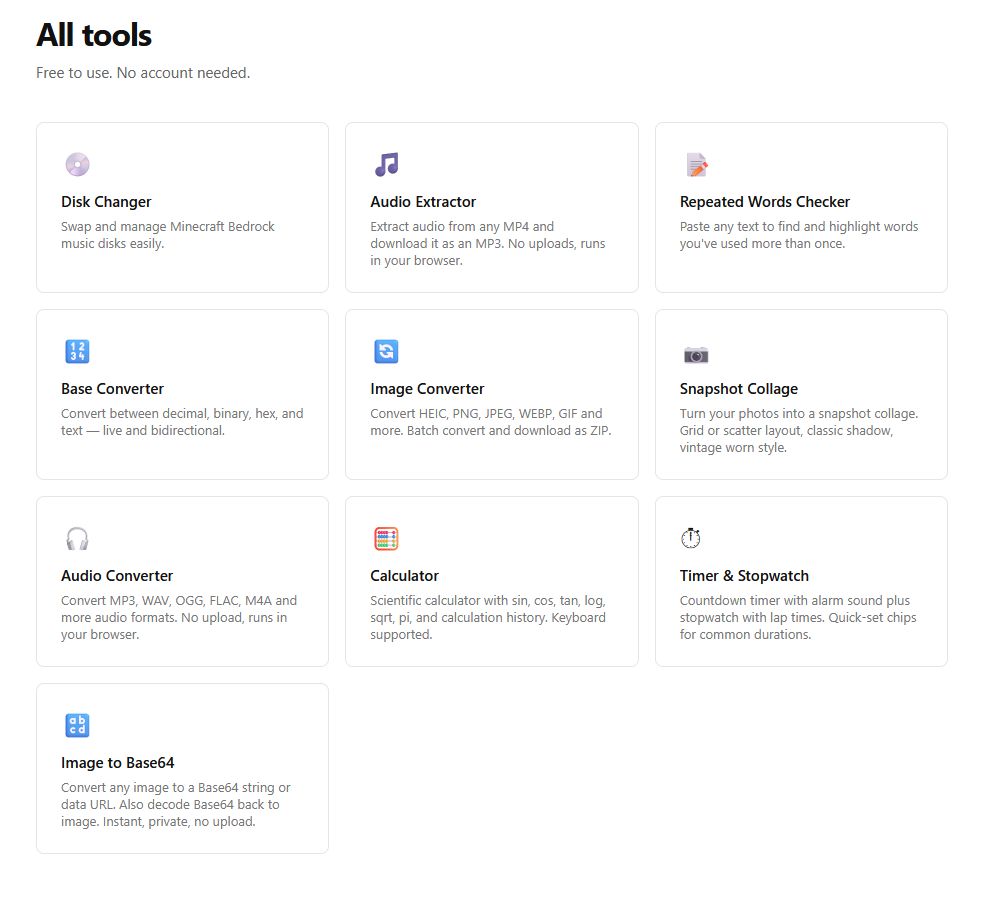The width and height of the screenshot is (1005, 915).
Task: Click 'Turn your photos into a snapshot' description
Action: 799,431
